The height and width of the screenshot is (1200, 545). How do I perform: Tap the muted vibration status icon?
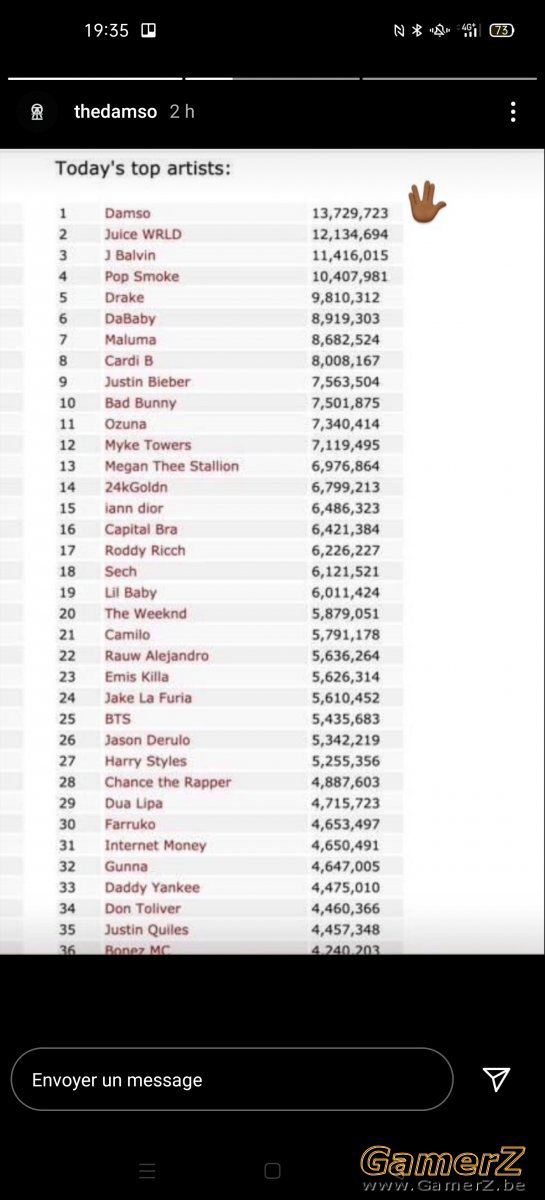pyautogui.click(x=439, y=30)
